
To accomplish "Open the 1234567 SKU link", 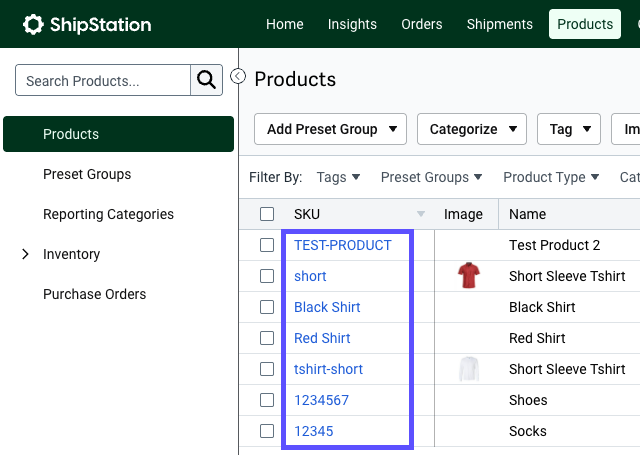I will click(x=321, y=400).
